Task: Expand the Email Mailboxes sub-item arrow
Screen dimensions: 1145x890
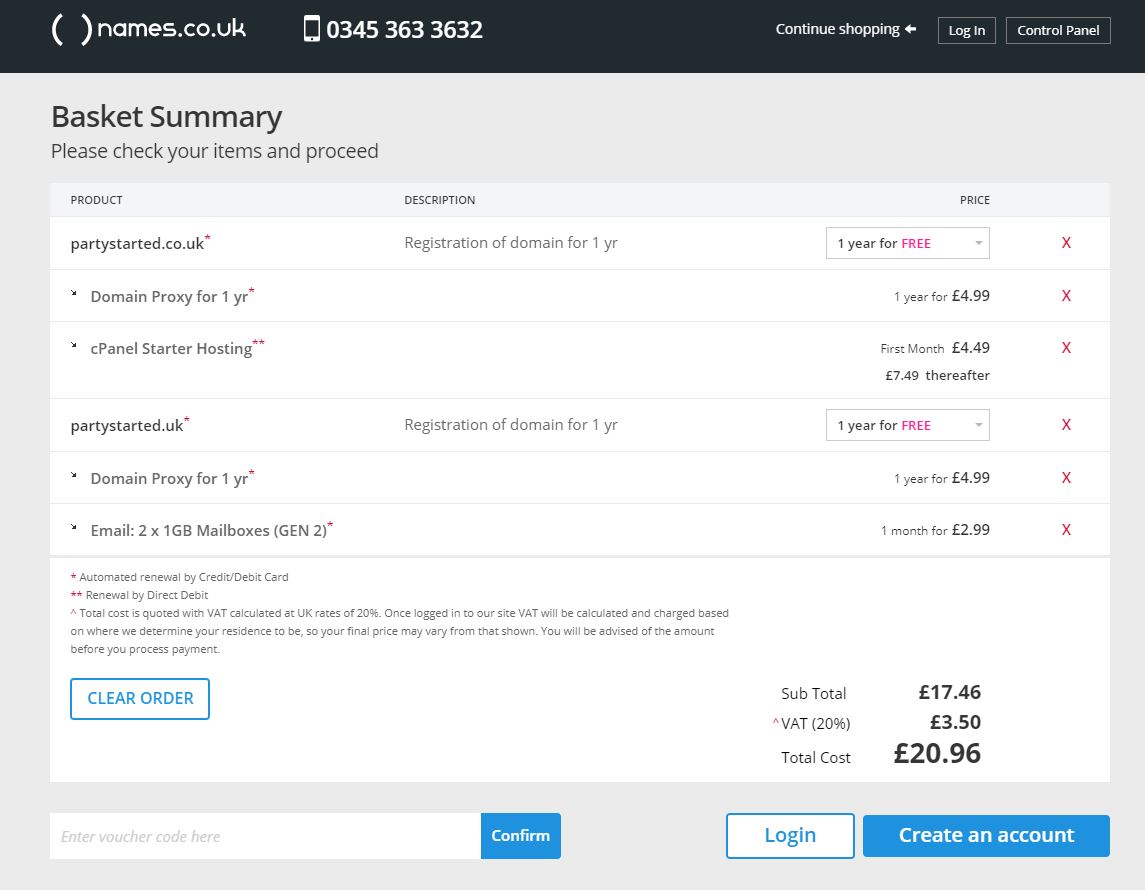Action: pos(75,528)
